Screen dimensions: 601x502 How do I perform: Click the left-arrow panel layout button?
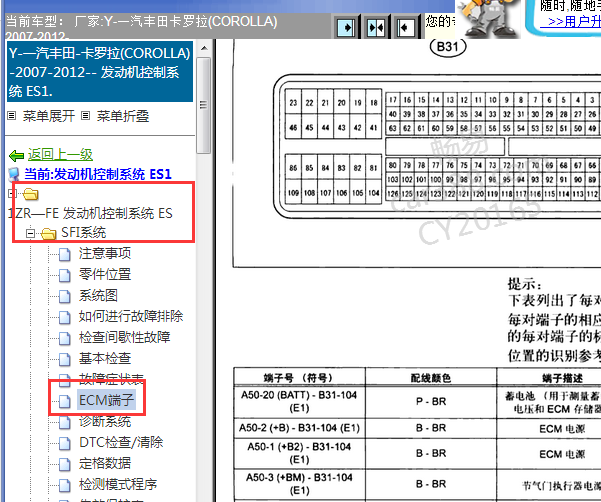click(x=405, y=28)
